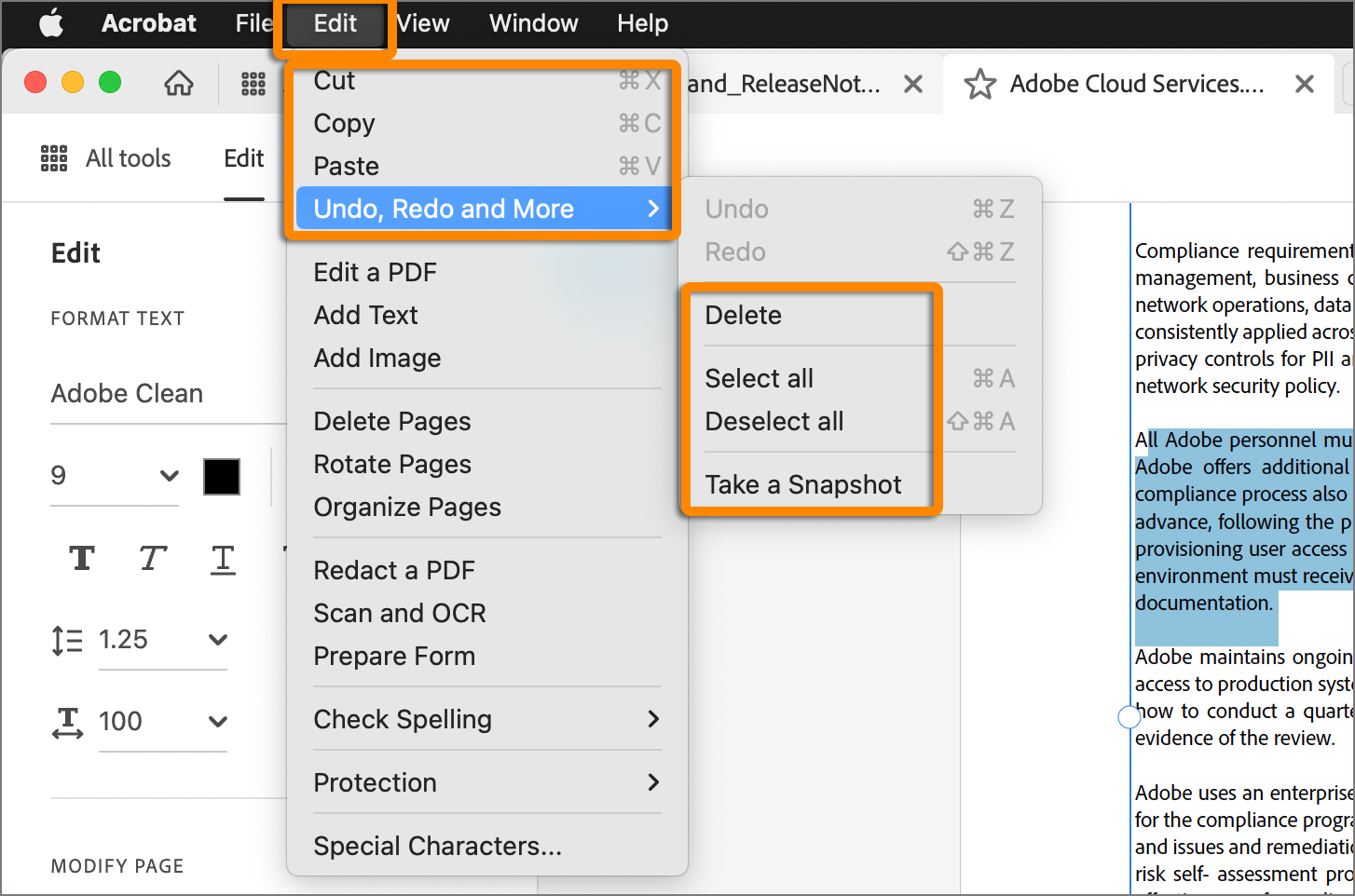Click the horizontal scaling icon
Image resolution: width=1355 pixels, height=896 pixels.
point(67,723)
